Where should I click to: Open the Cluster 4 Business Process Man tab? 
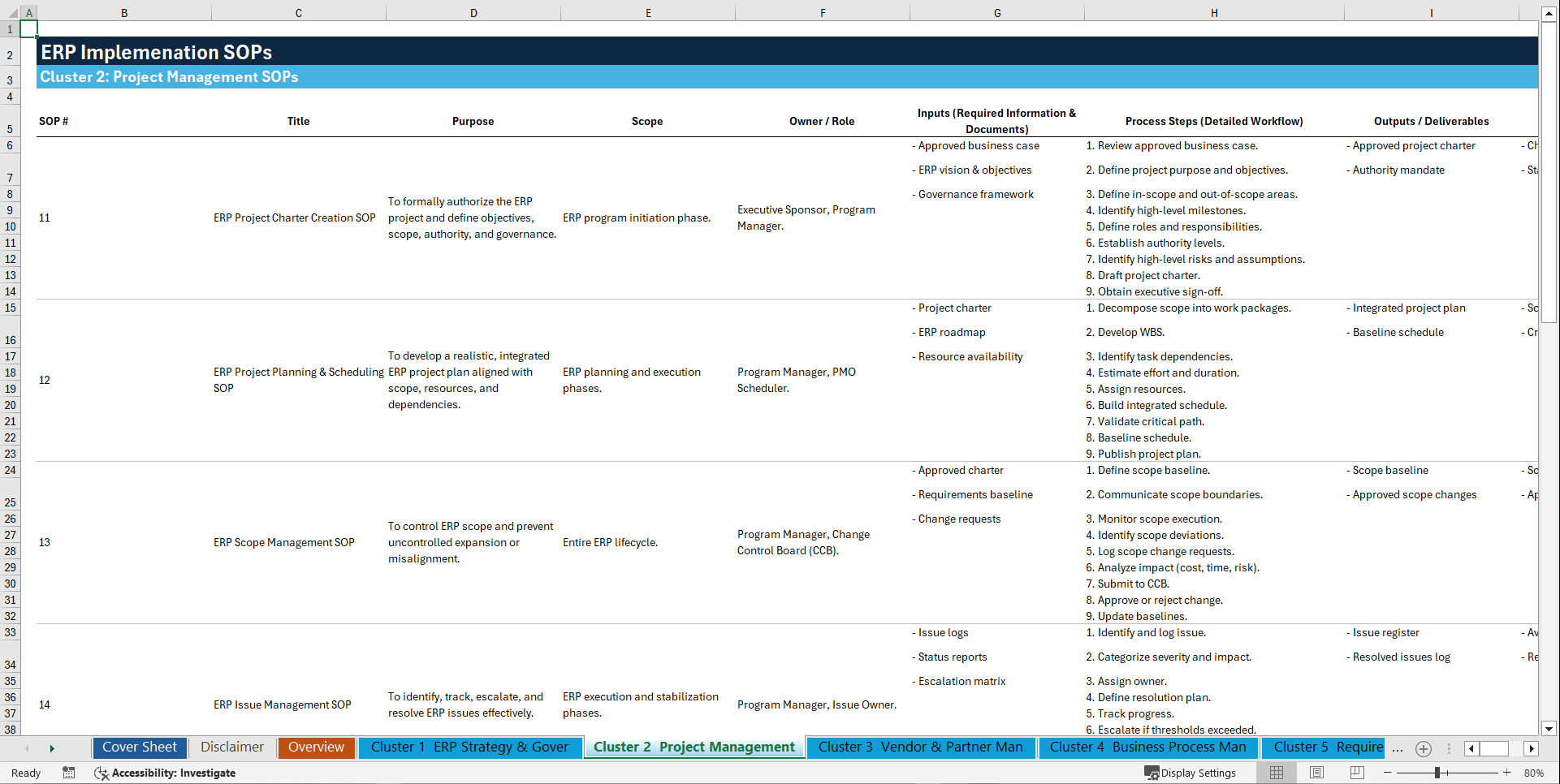tap(1147, 747)
